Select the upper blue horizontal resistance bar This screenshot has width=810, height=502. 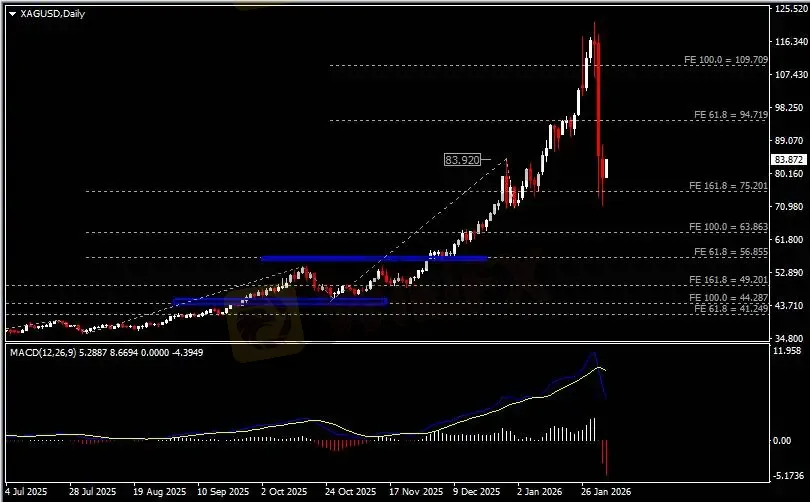coord(374,258)
